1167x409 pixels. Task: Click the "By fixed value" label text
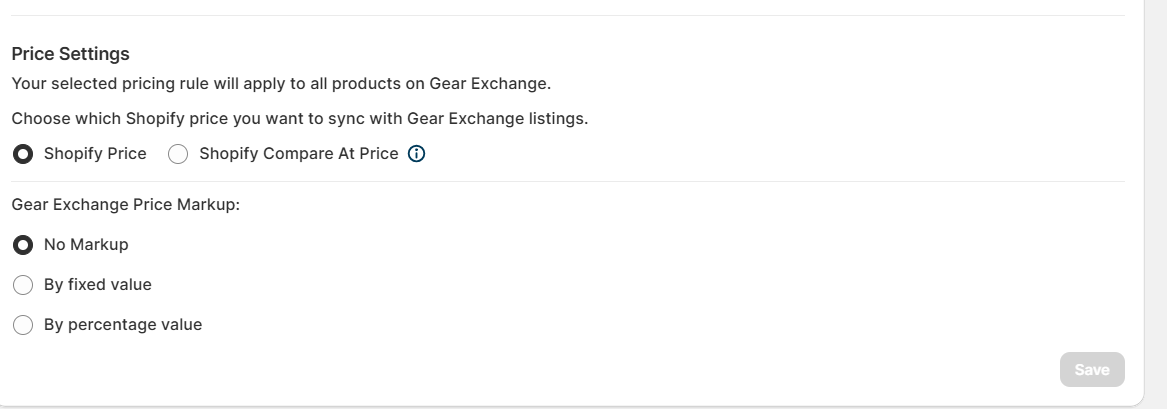coord(97,285)
